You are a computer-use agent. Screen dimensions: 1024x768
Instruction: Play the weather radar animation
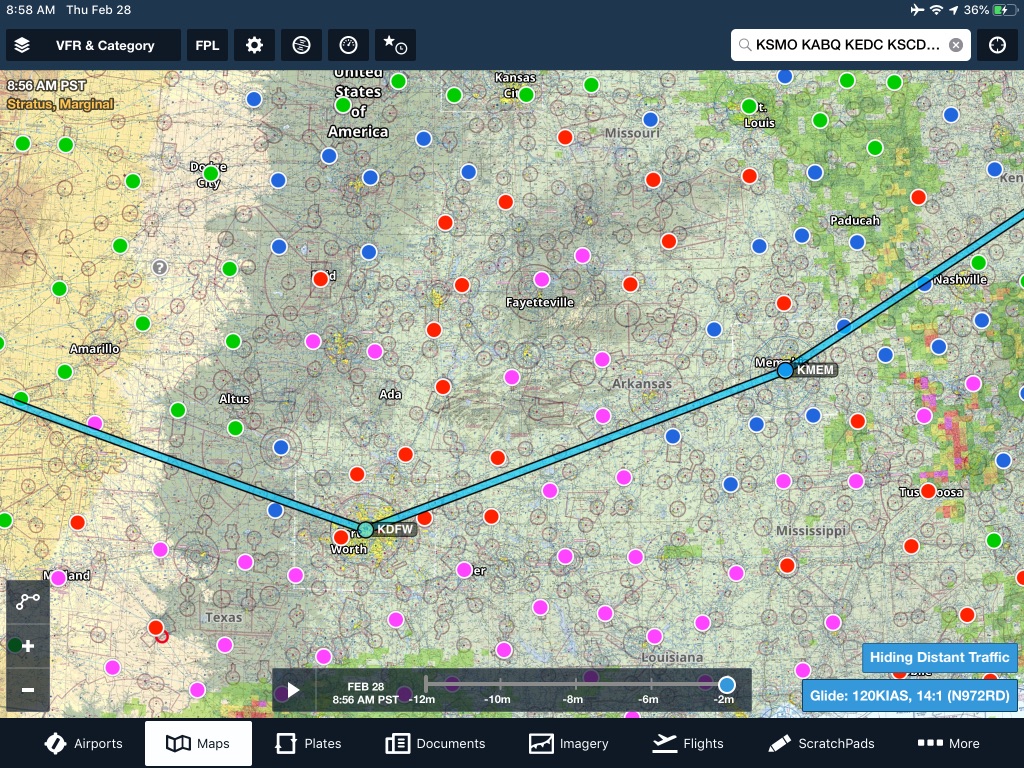point(294,690)
